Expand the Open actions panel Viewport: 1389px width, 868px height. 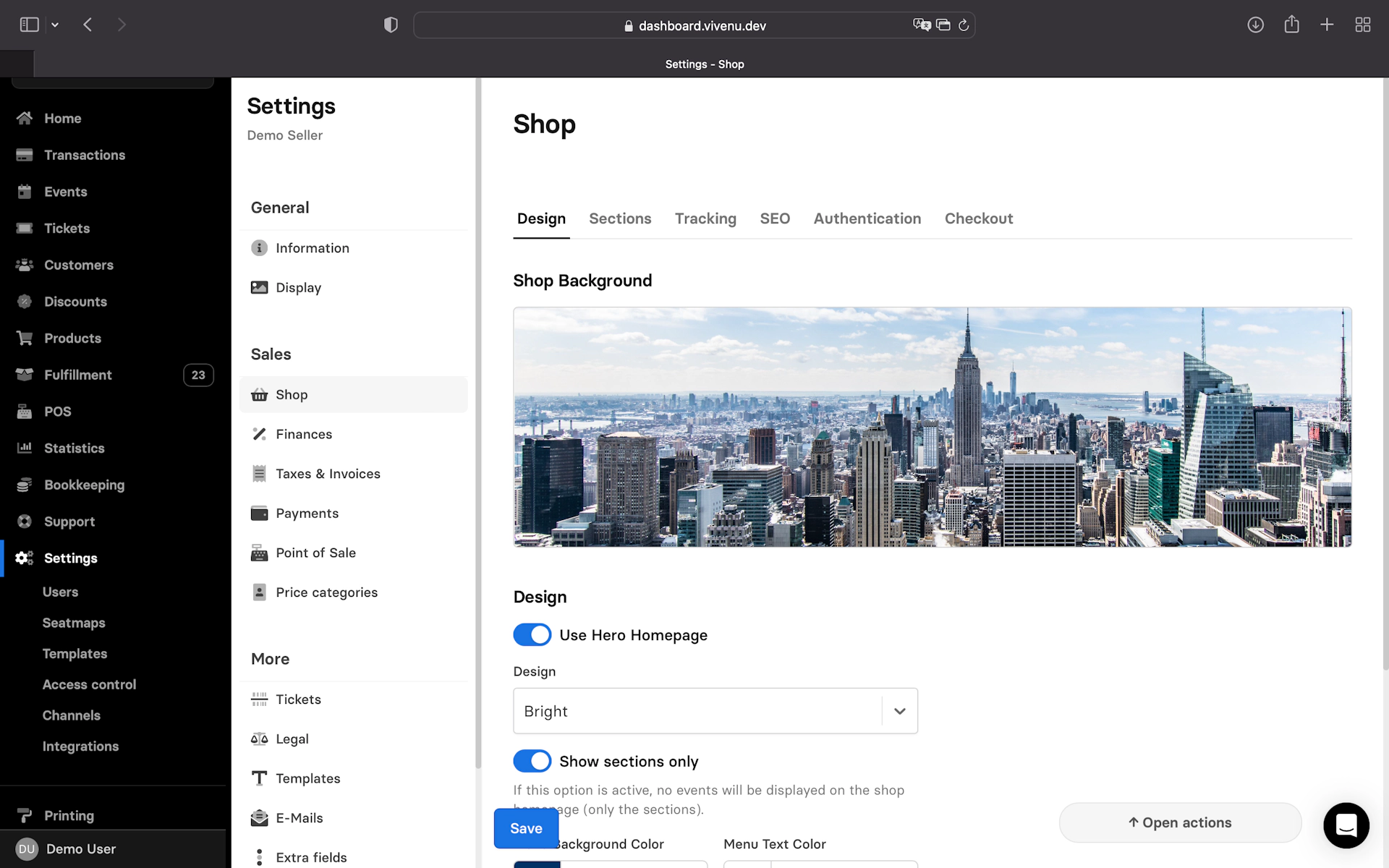(1180, 822)
